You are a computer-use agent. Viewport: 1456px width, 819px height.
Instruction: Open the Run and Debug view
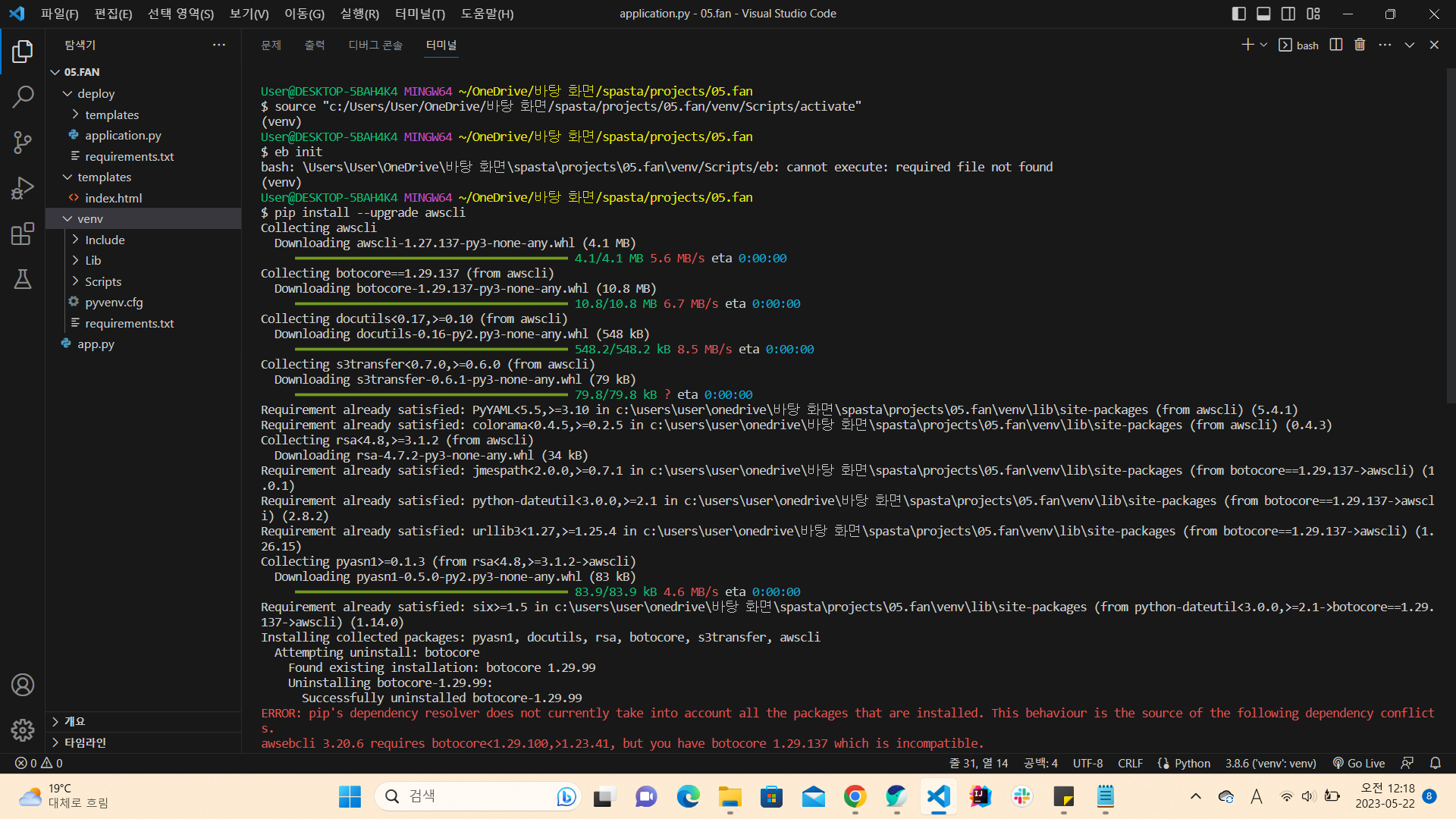23,187
